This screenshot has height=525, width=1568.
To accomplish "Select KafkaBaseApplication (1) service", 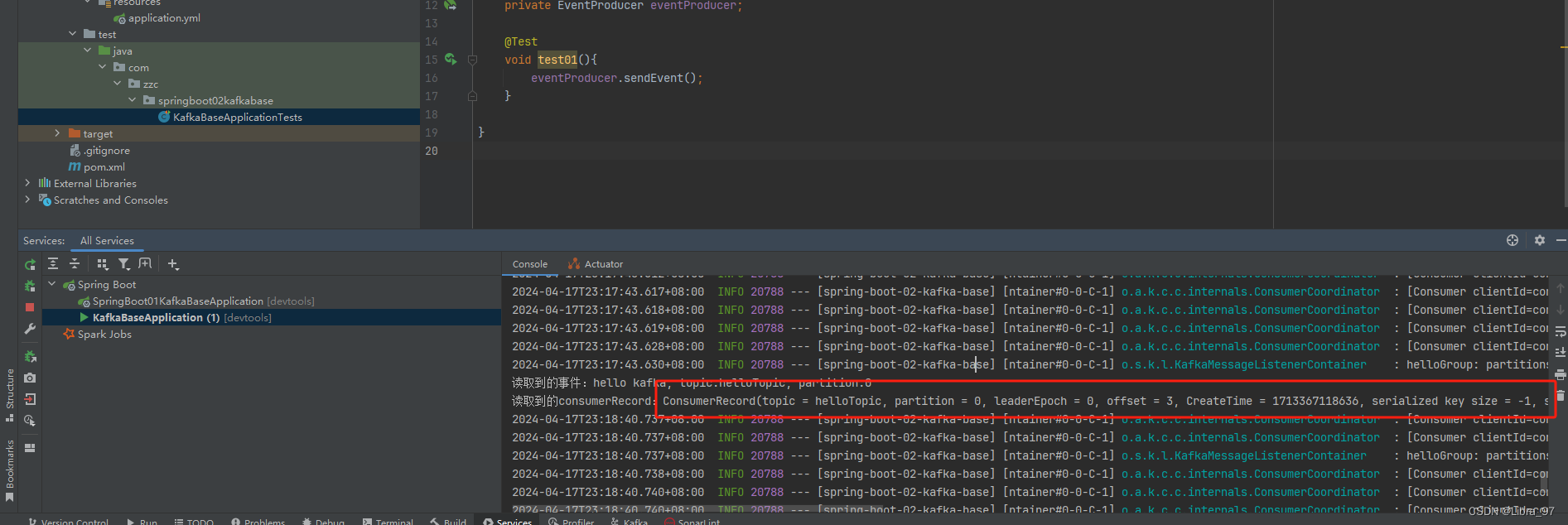I will (156, 318).
